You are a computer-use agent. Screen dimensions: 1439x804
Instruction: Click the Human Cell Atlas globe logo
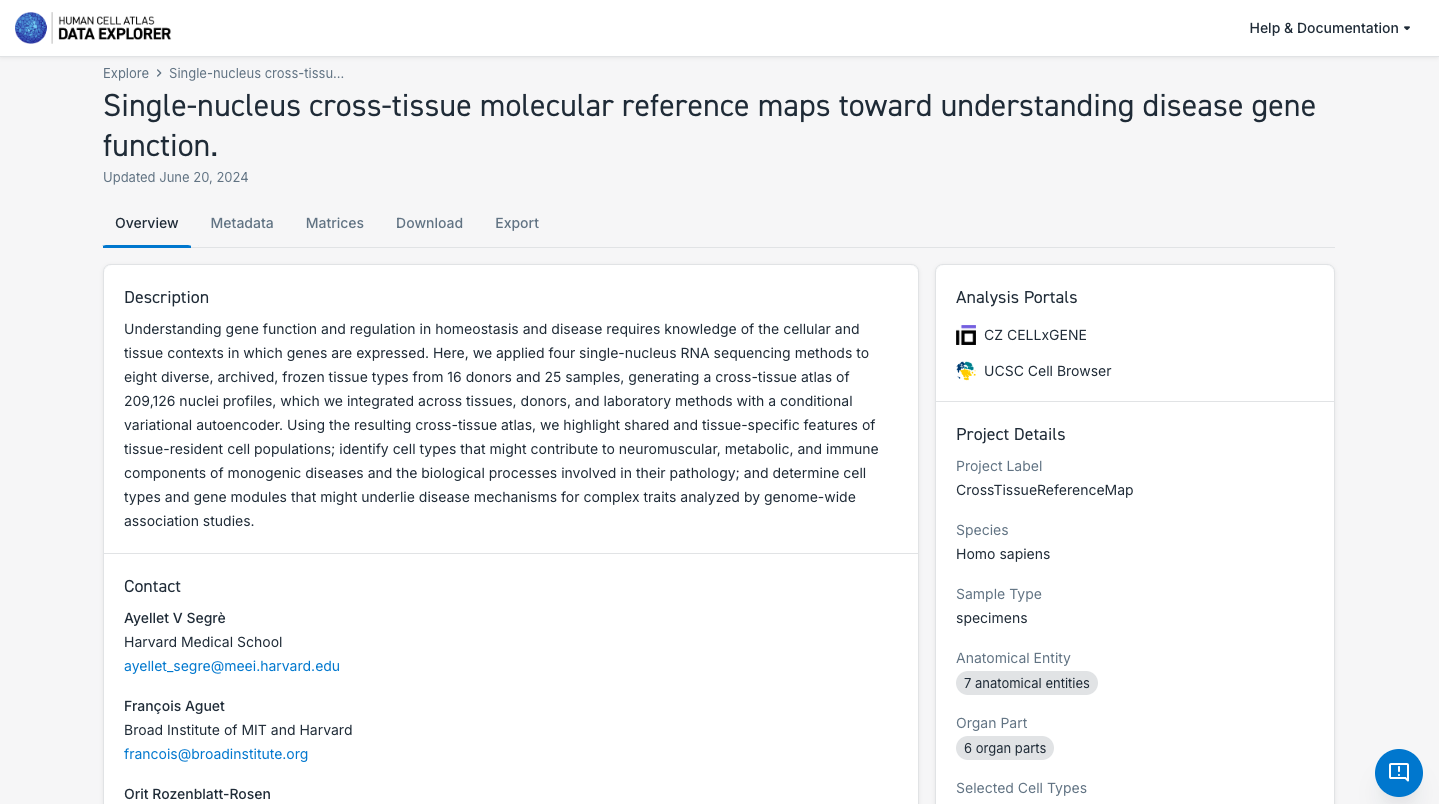(x=31, y=28)
